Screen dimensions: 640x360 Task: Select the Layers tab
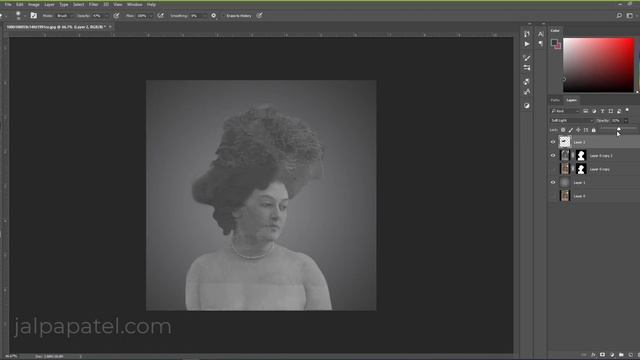point(571,100)
